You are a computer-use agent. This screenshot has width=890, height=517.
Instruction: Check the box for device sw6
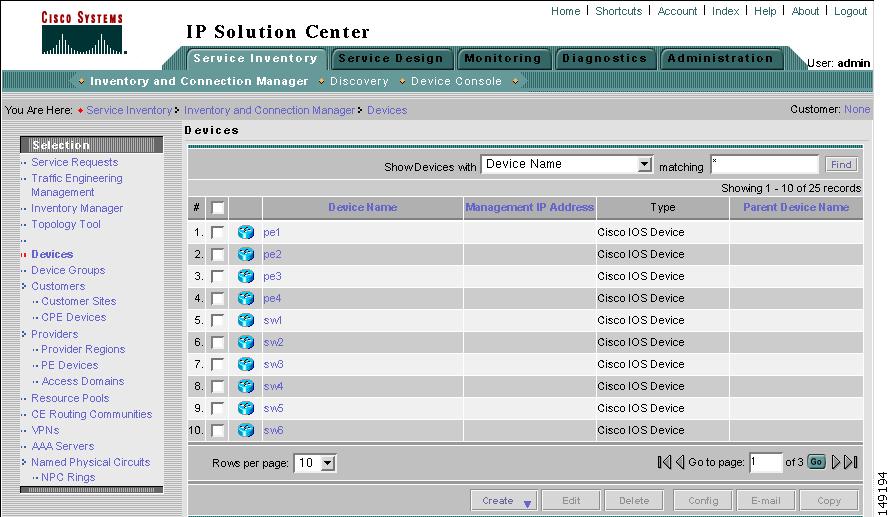tap(217, 430)
